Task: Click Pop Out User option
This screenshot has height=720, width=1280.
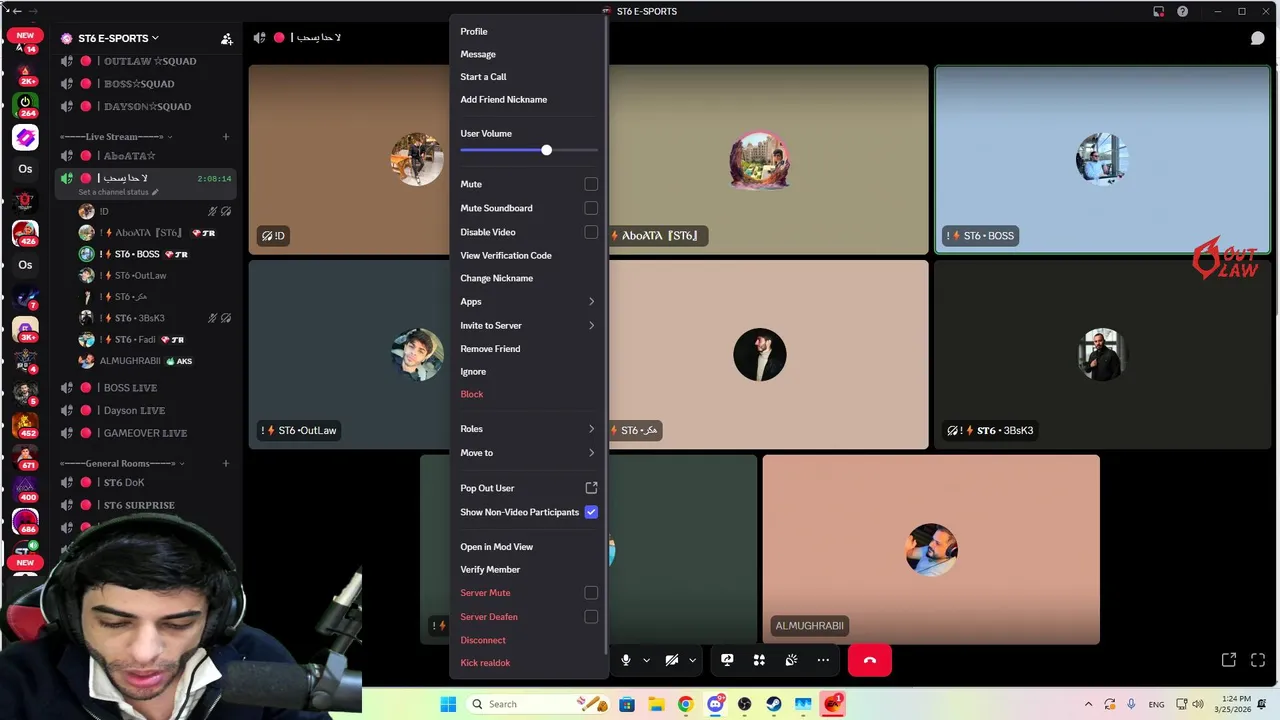Action: 528,488
